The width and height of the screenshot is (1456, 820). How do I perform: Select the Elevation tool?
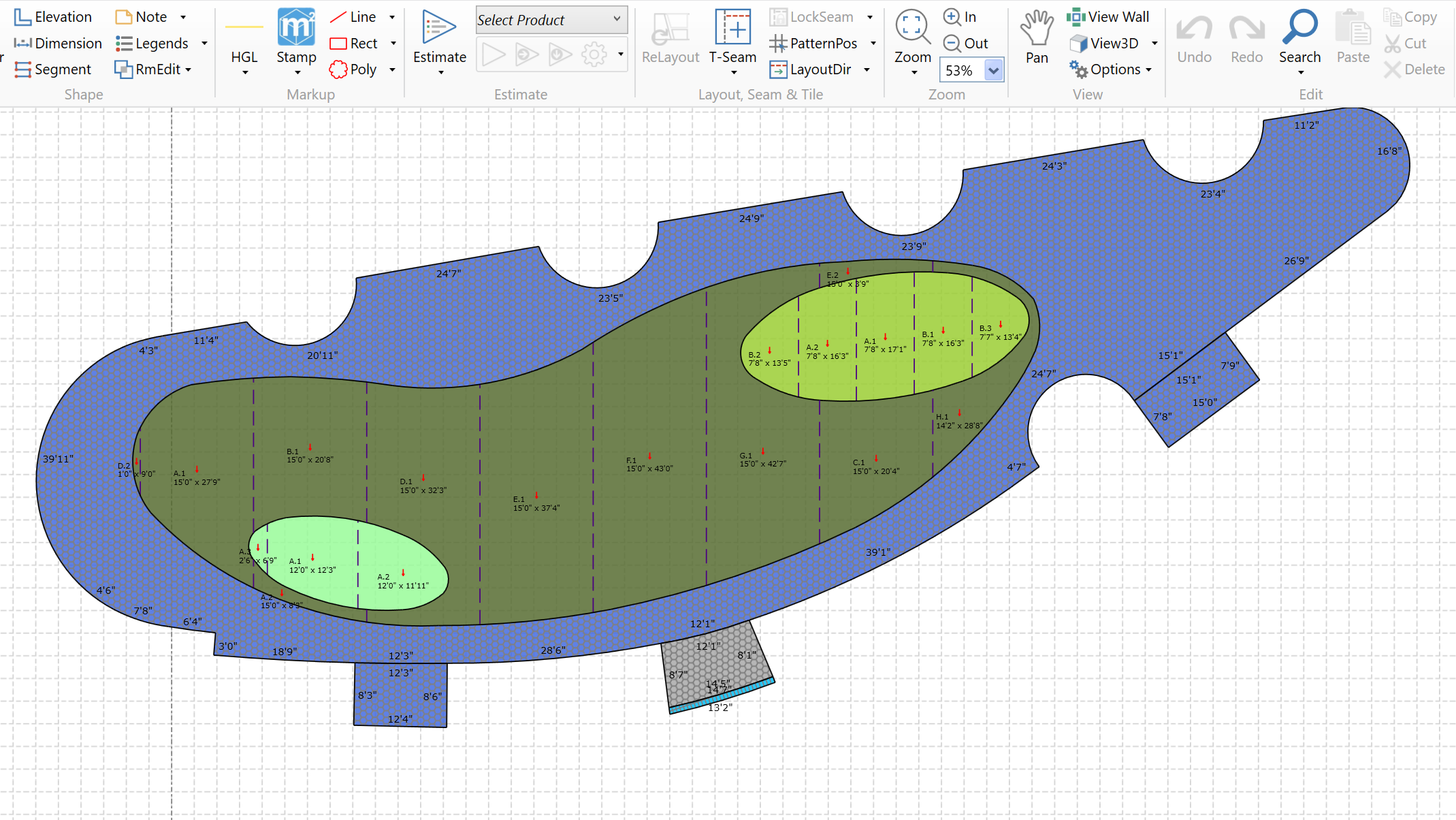click(53, 17)
